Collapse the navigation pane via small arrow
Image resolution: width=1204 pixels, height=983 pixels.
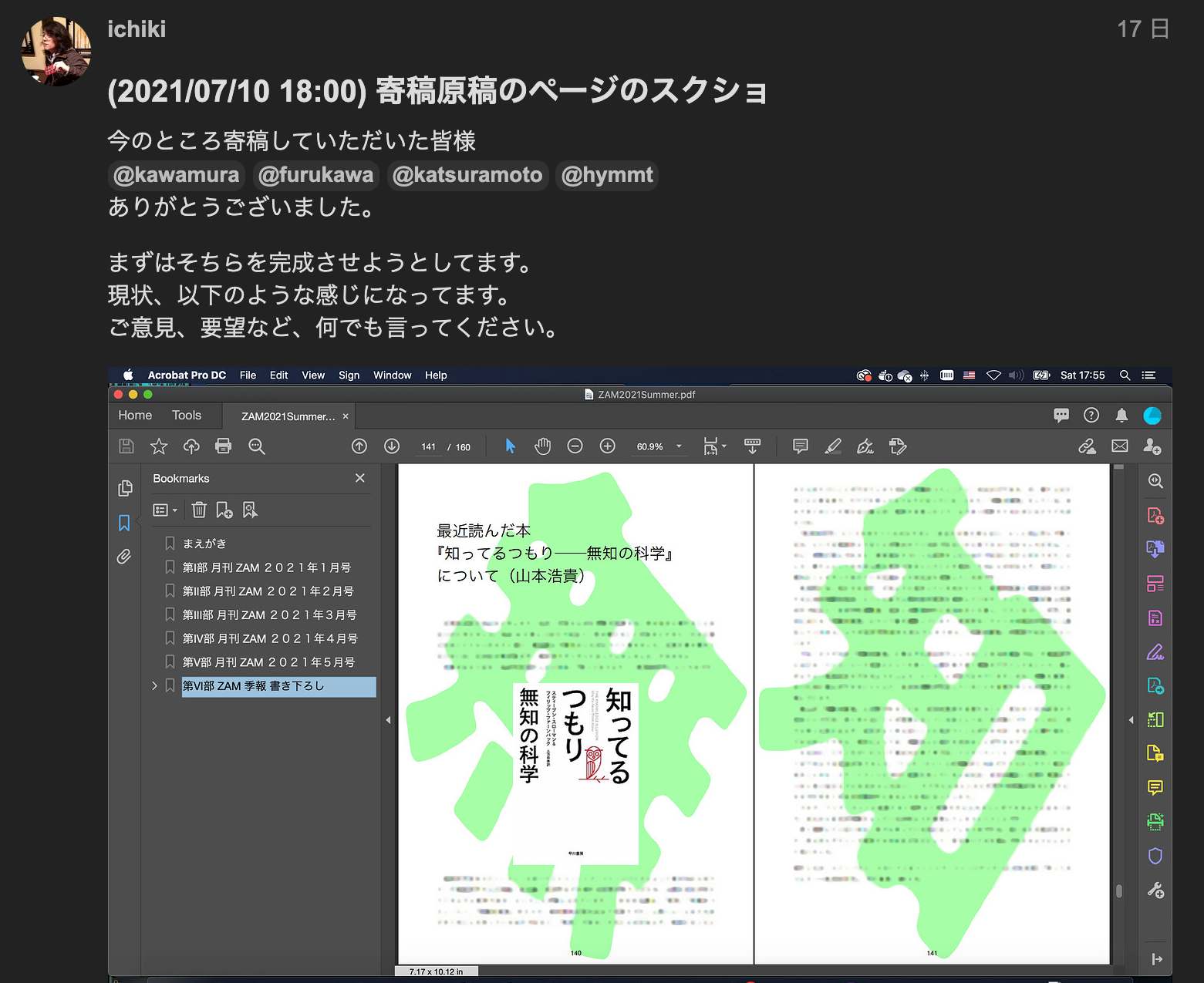(x=388, y=720)
